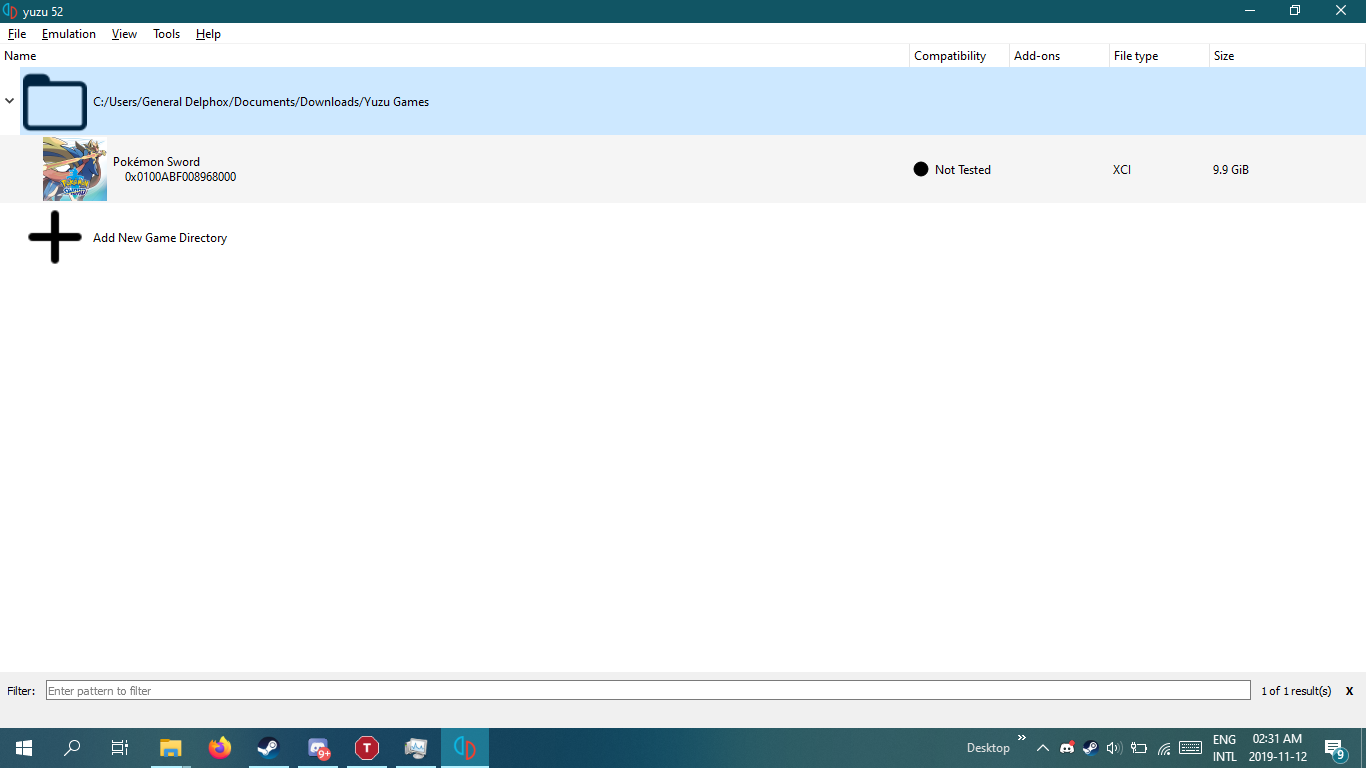Image resolution: width=1366 pixels, height=768 pixels.
Task: Sort by the Add-ons column header
Action: 1060,56
